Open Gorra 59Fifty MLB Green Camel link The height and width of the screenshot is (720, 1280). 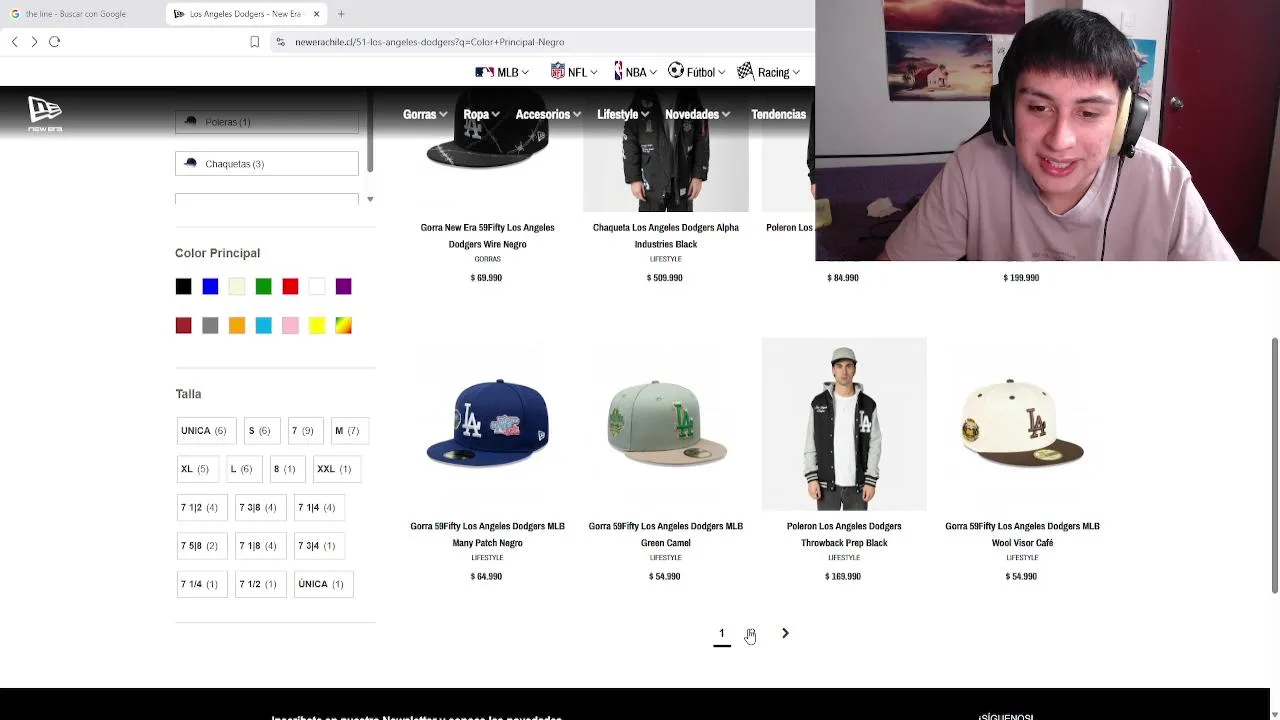666,534
